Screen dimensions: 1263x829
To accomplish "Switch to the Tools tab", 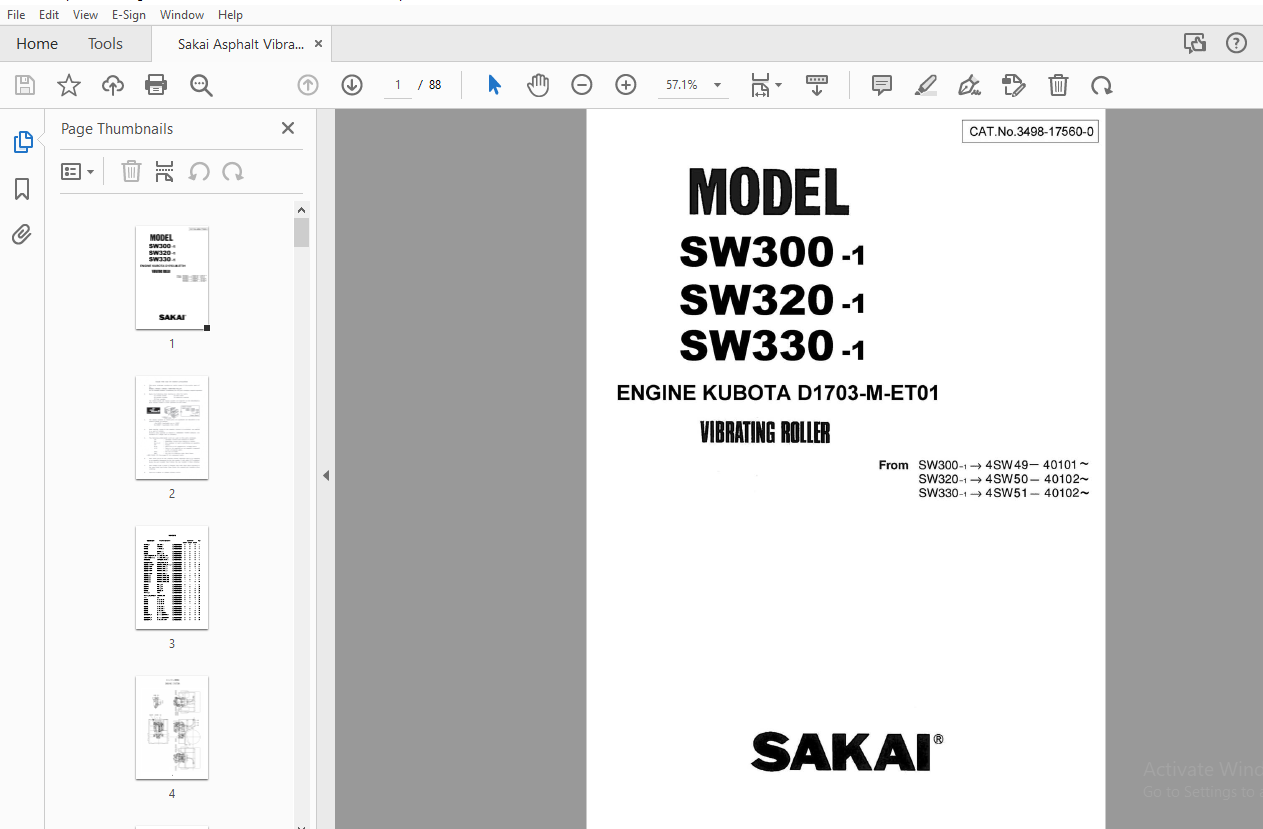I will coord(105,44).
